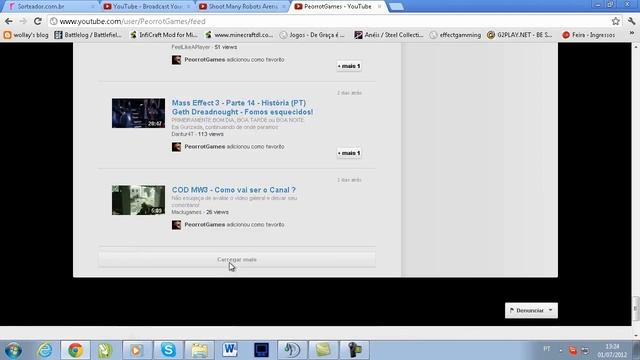The height and width of the screenshot is (360, 640).
Task: Switch to Google Chrome in the taskbar
Action: point(75,350)
